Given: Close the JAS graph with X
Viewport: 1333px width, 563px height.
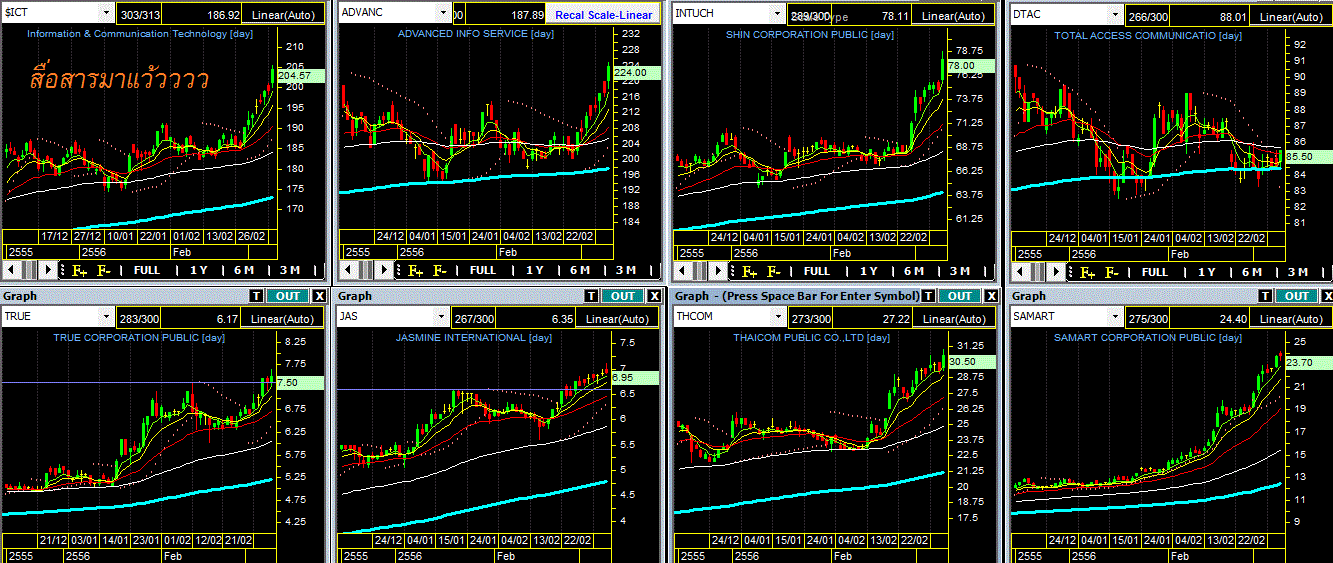Looking at the screenshot, I should [x=654, y=296].
